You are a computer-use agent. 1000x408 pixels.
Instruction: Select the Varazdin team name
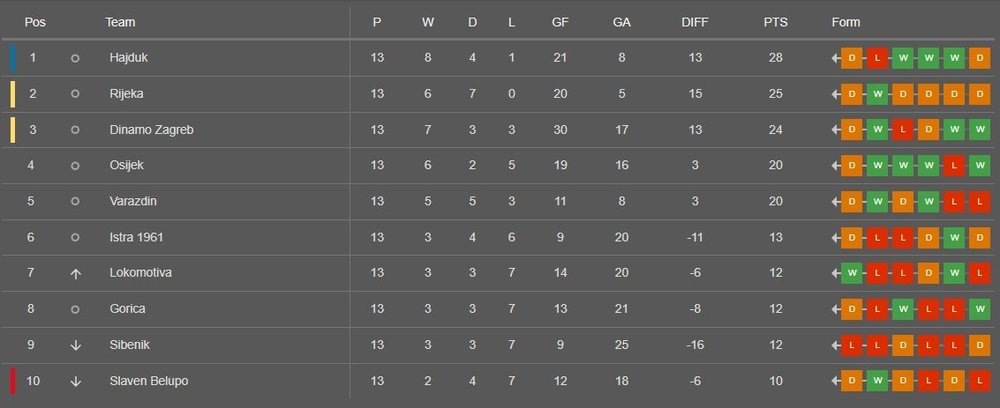133,202
